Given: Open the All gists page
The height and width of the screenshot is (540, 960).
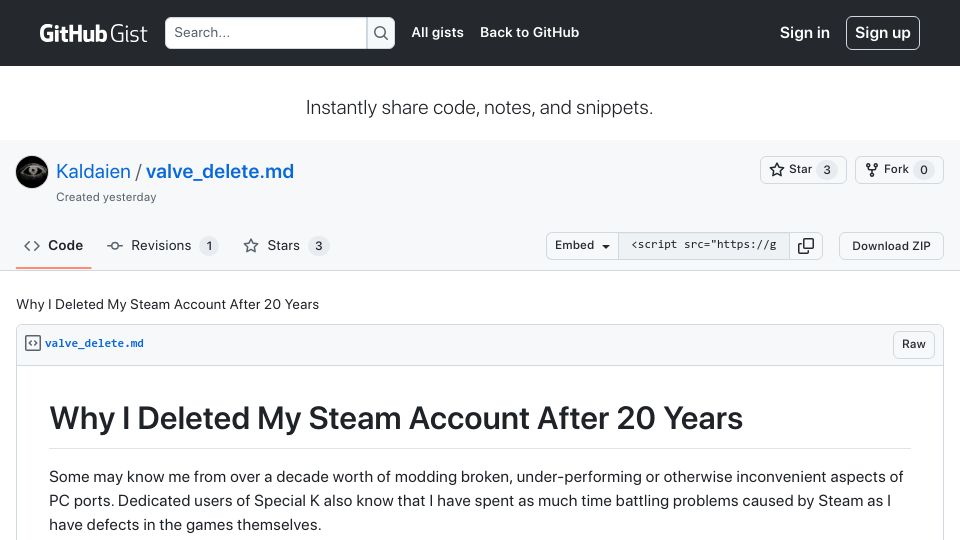Looking at the screenshot, I should pyautogui.click(x=437, y=32).
